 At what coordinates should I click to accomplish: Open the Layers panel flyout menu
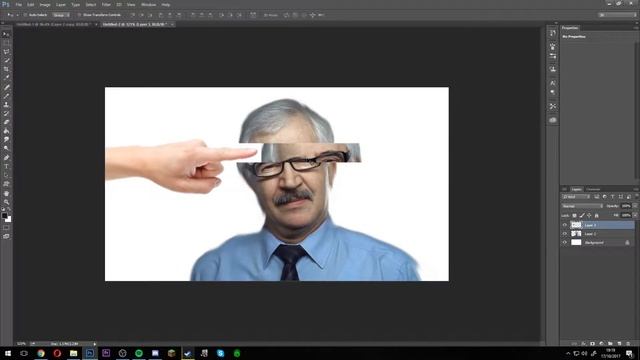(x=636, y=189)
